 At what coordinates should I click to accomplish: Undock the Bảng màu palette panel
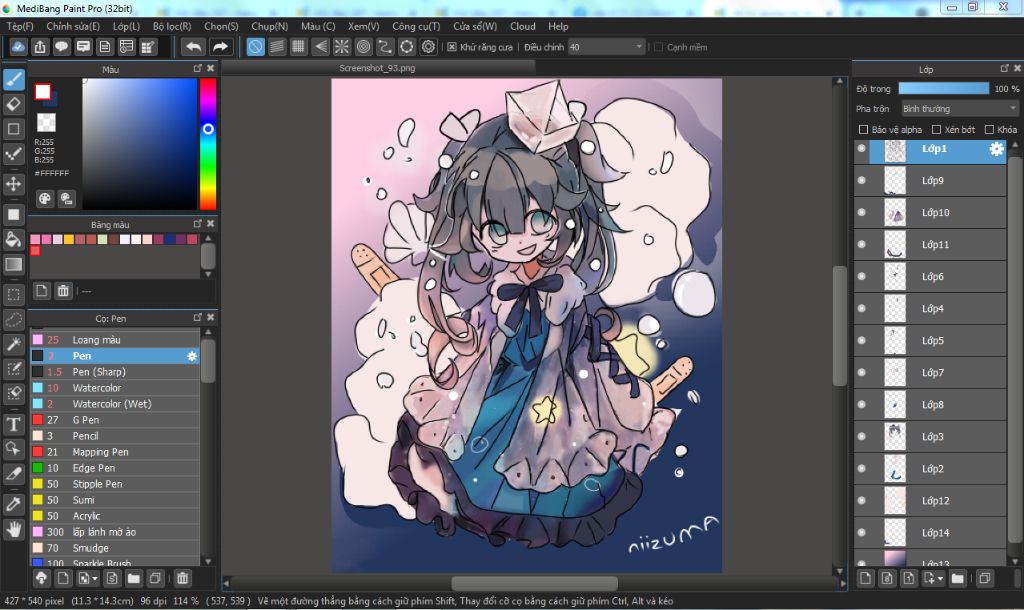click(x=198, y=223)
